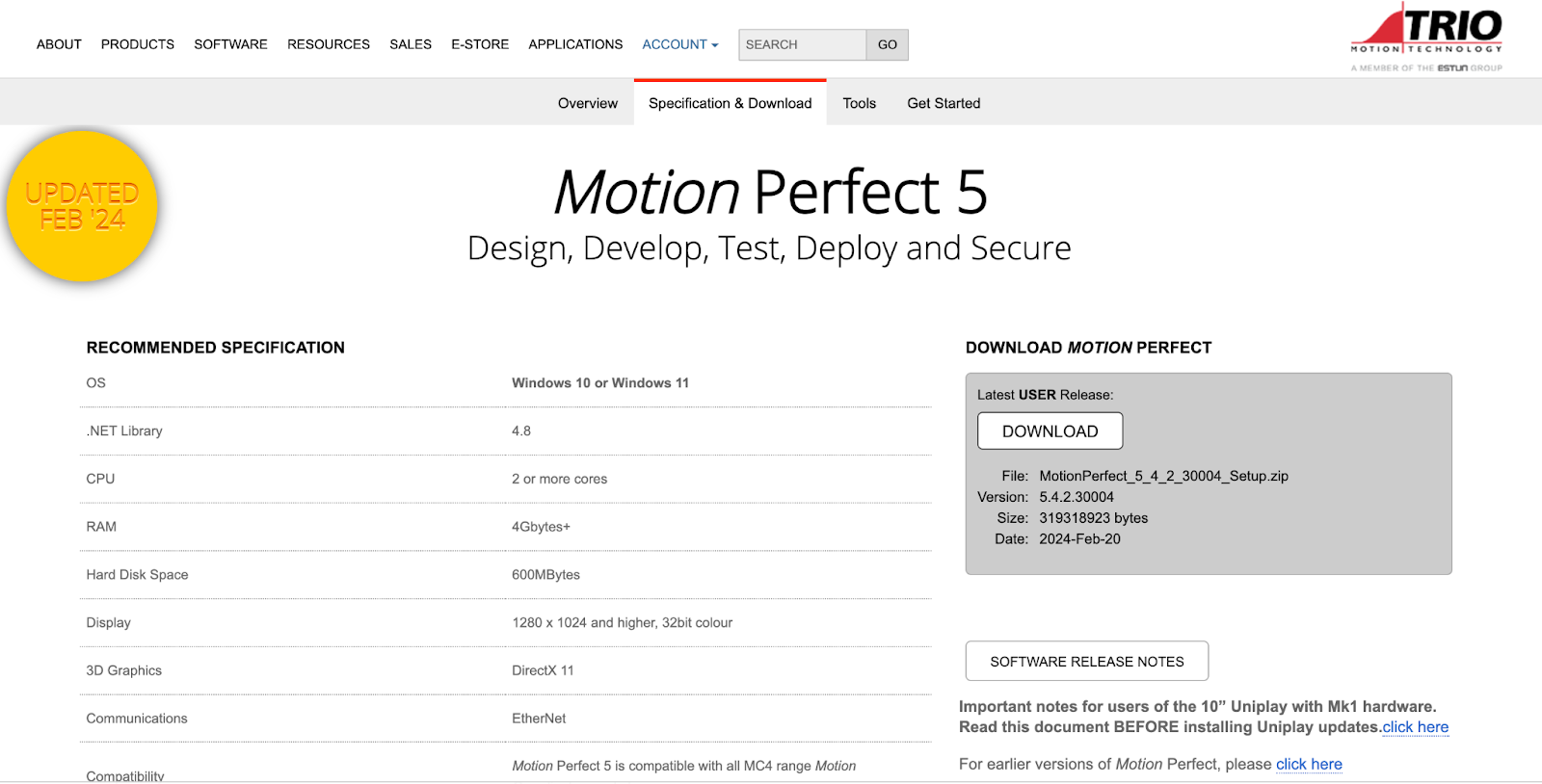
Task: Click the 3D Graphics value DirectX 11
Action: pos(543,671)
